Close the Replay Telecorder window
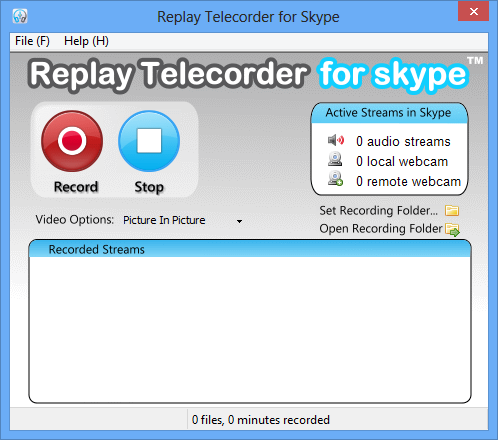 [473, 11]
